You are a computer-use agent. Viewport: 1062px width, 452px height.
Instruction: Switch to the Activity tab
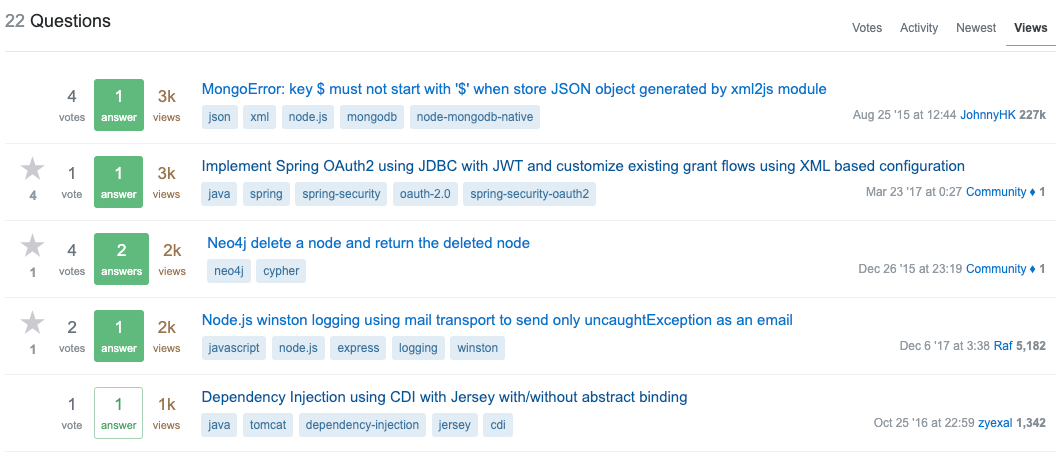tap(919, 28)
